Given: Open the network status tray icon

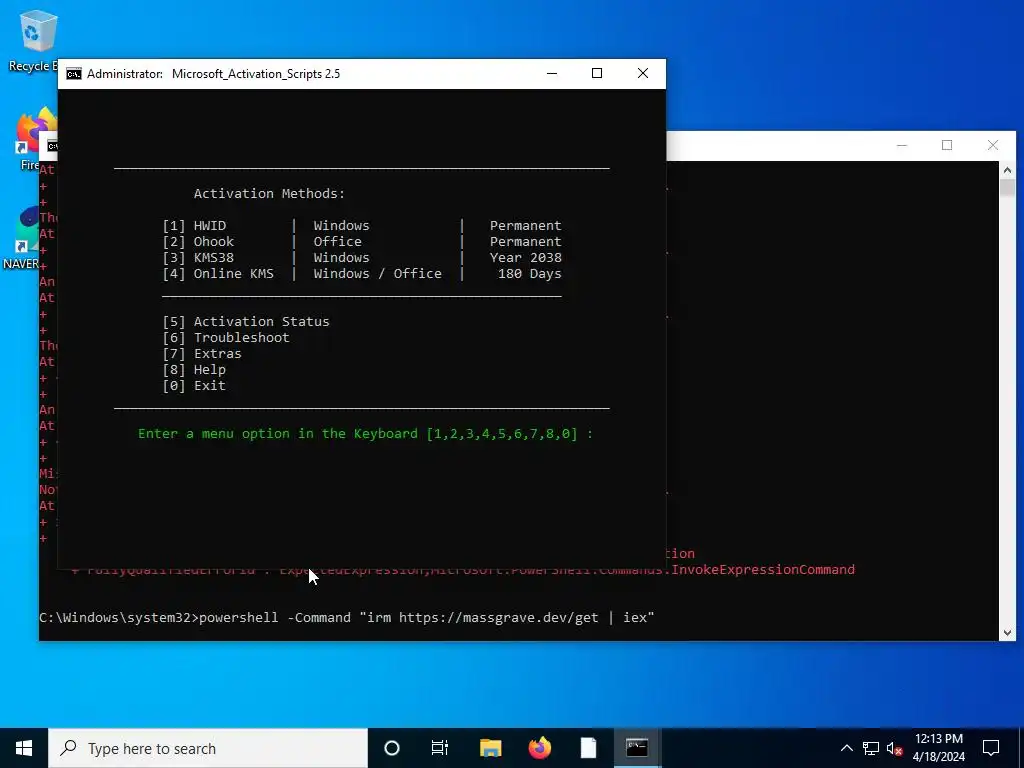Looking at the screenshot, I should click(871, 748).
